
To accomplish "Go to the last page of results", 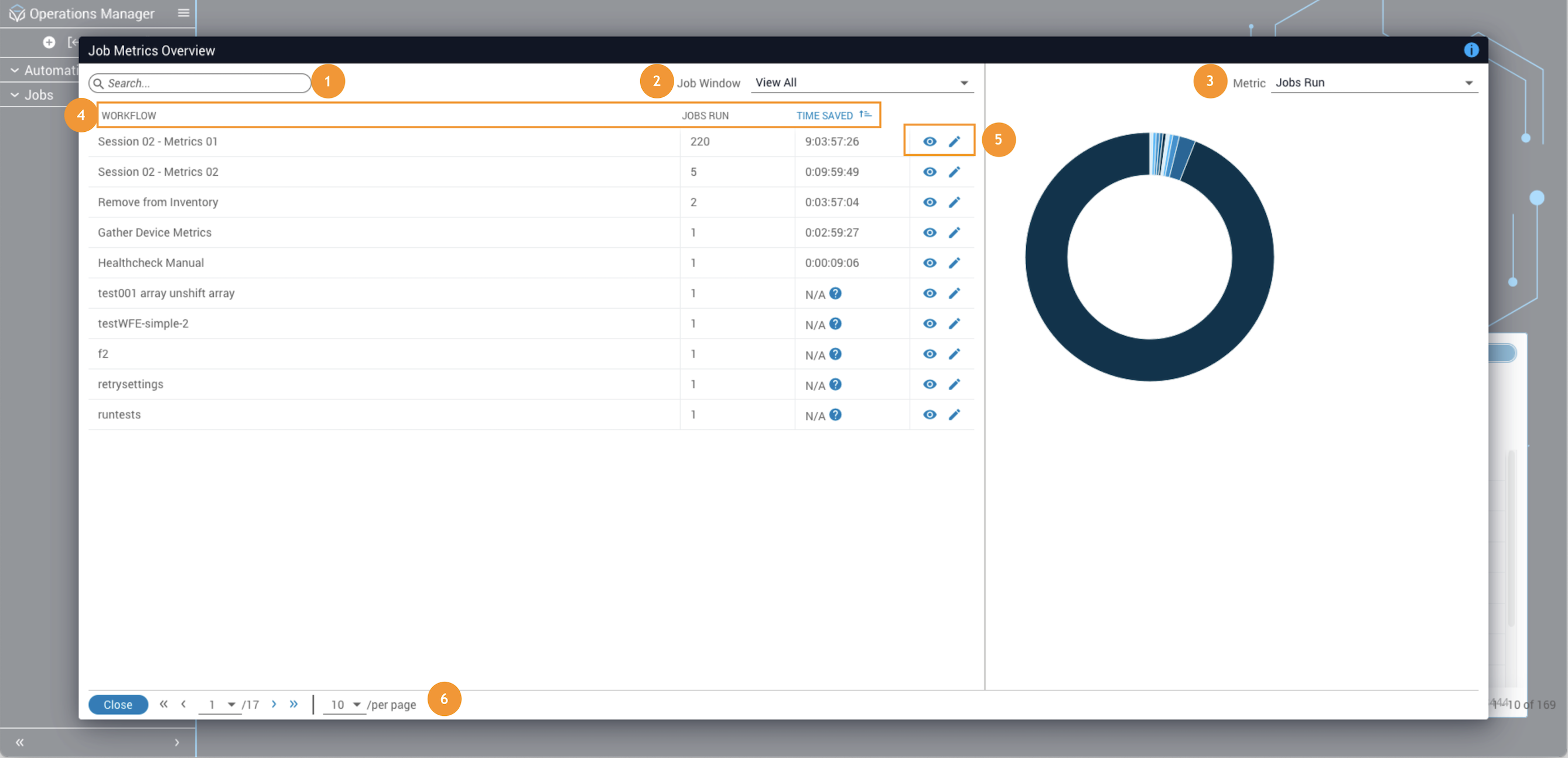I will [294, 704].
